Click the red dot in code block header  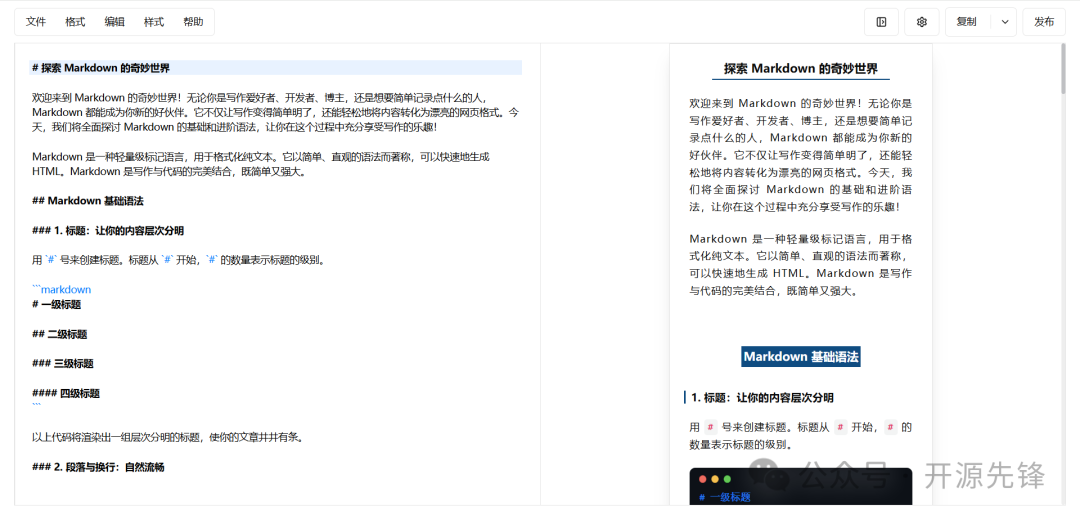click(x=703, y=479)
